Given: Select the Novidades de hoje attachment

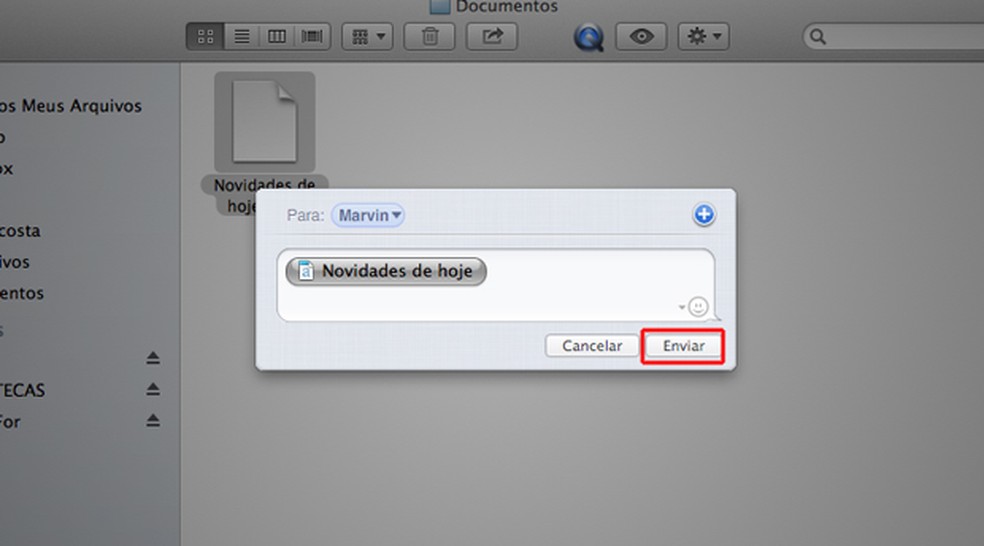Looking at the screenshot, I should click(x=386, y=271).
